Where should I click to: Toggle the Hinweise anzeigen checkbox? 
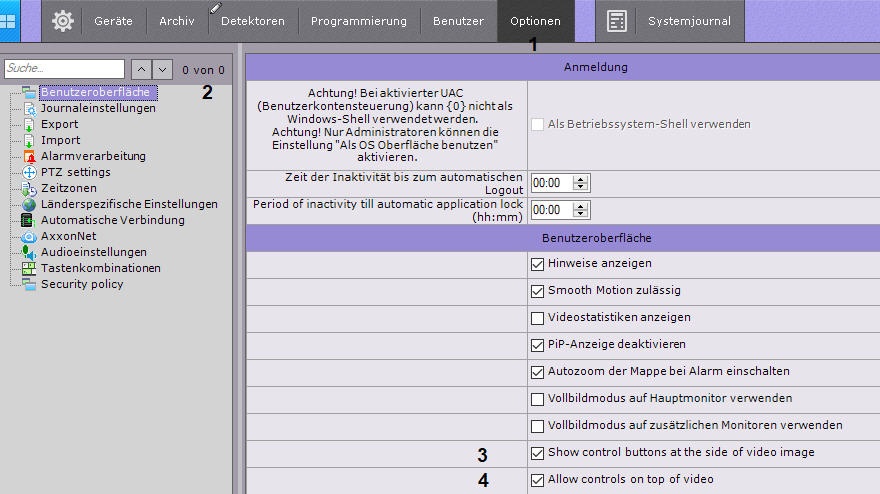(x=538, y=264)
